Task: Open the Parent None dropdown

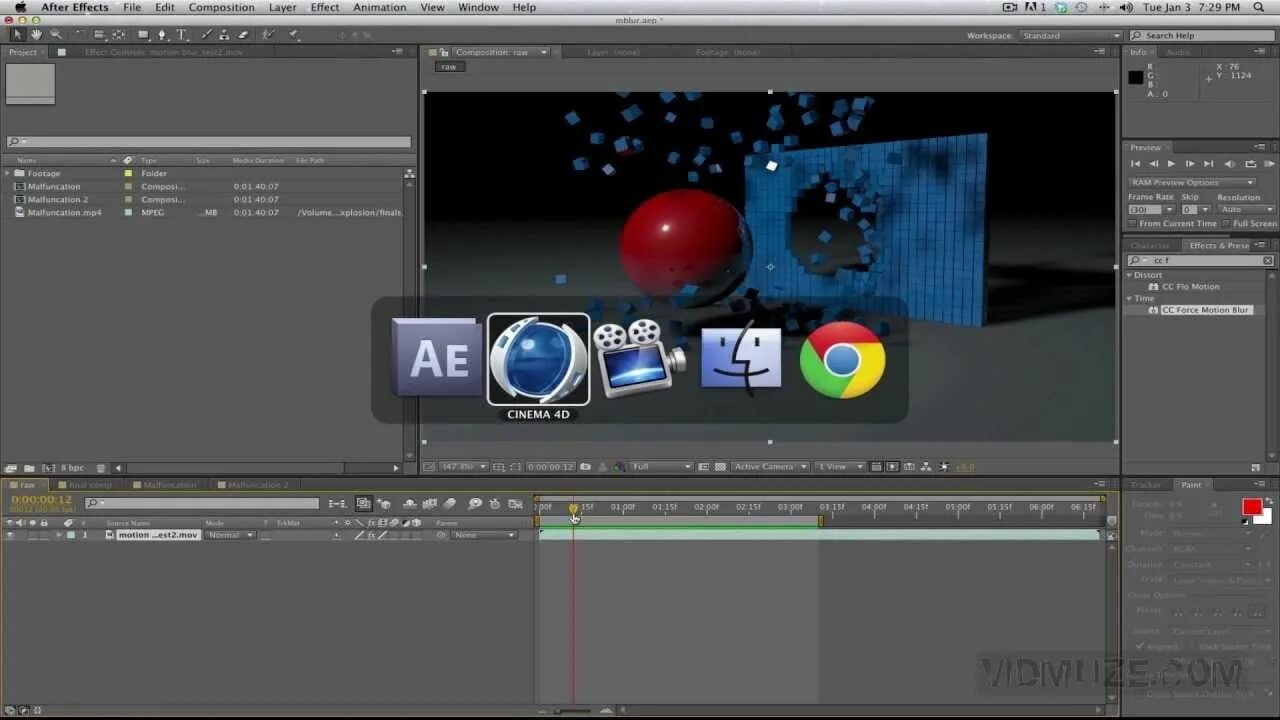Action: click(x=484, y=535)
